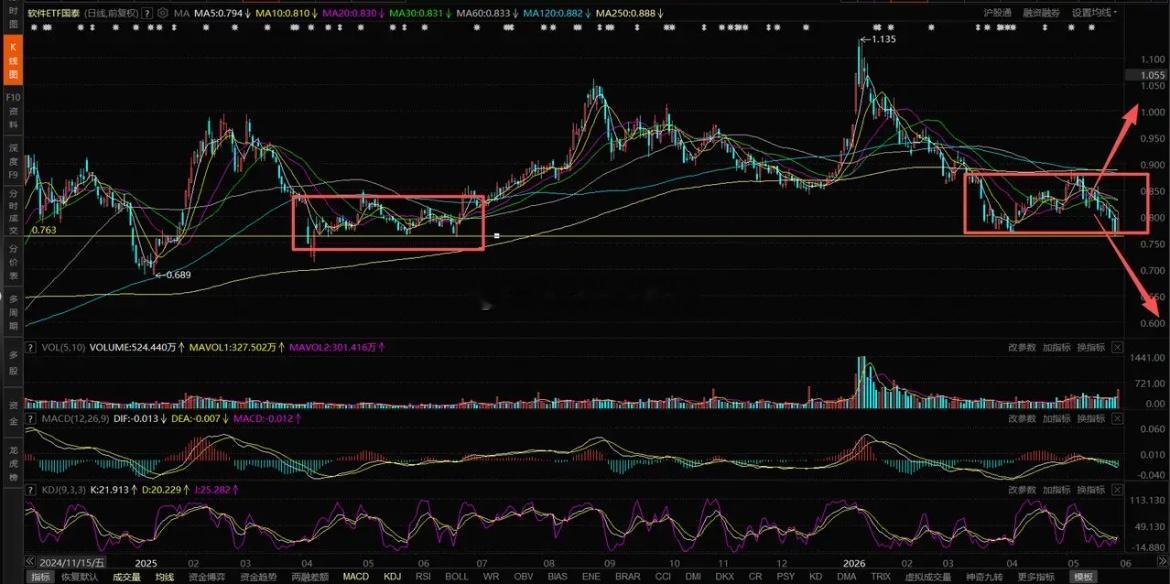
Task: Close the VOL indicator panel with its X
Action: click(x=1117, y=347)
